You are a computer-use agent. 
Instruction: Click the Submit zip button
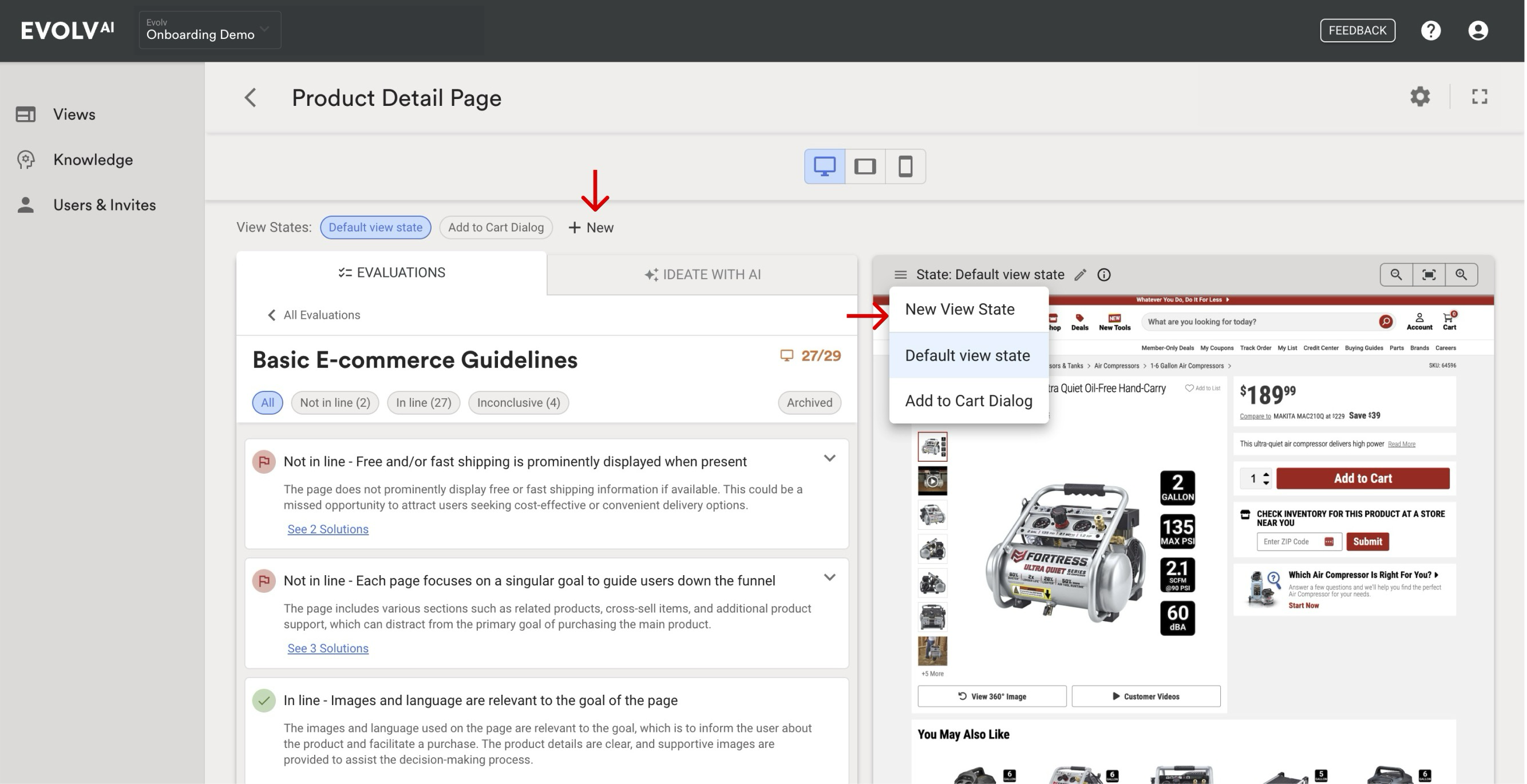coord(1367,541)
